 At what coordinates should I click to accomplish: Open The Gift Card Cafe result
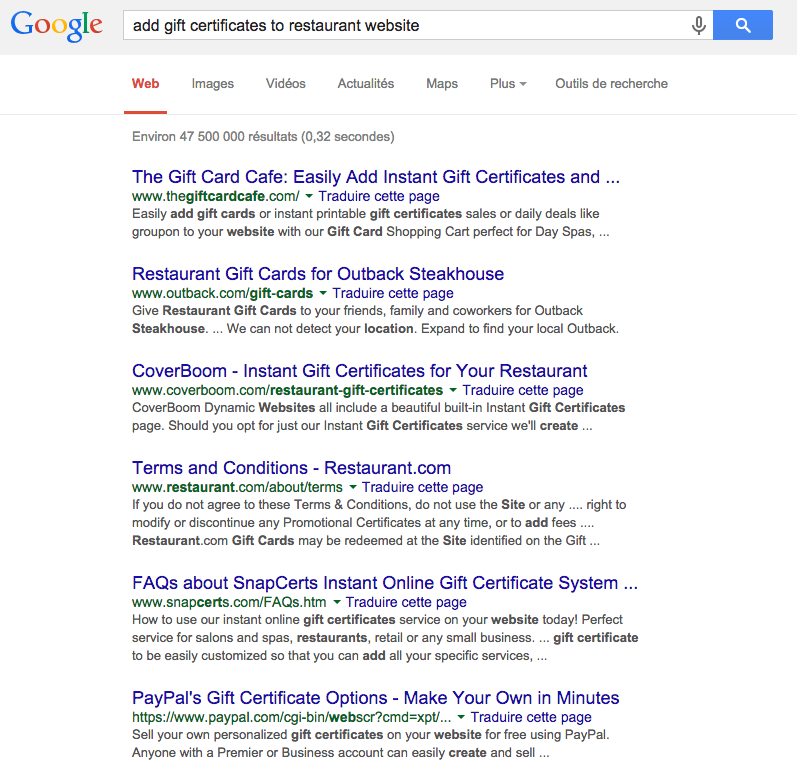coord(376,177)
